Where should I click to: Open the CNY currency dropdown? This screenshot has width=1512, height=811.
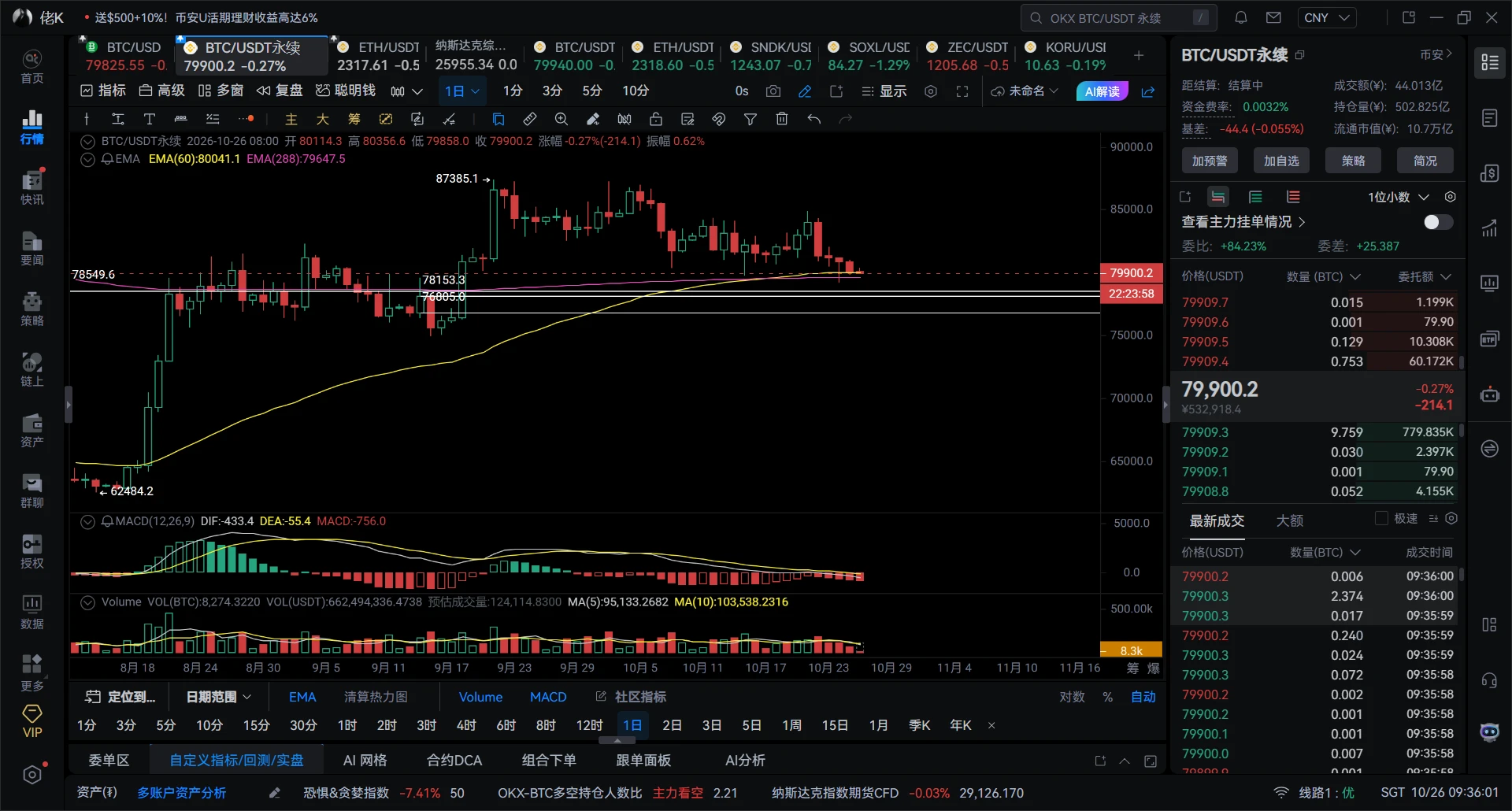1327,17
